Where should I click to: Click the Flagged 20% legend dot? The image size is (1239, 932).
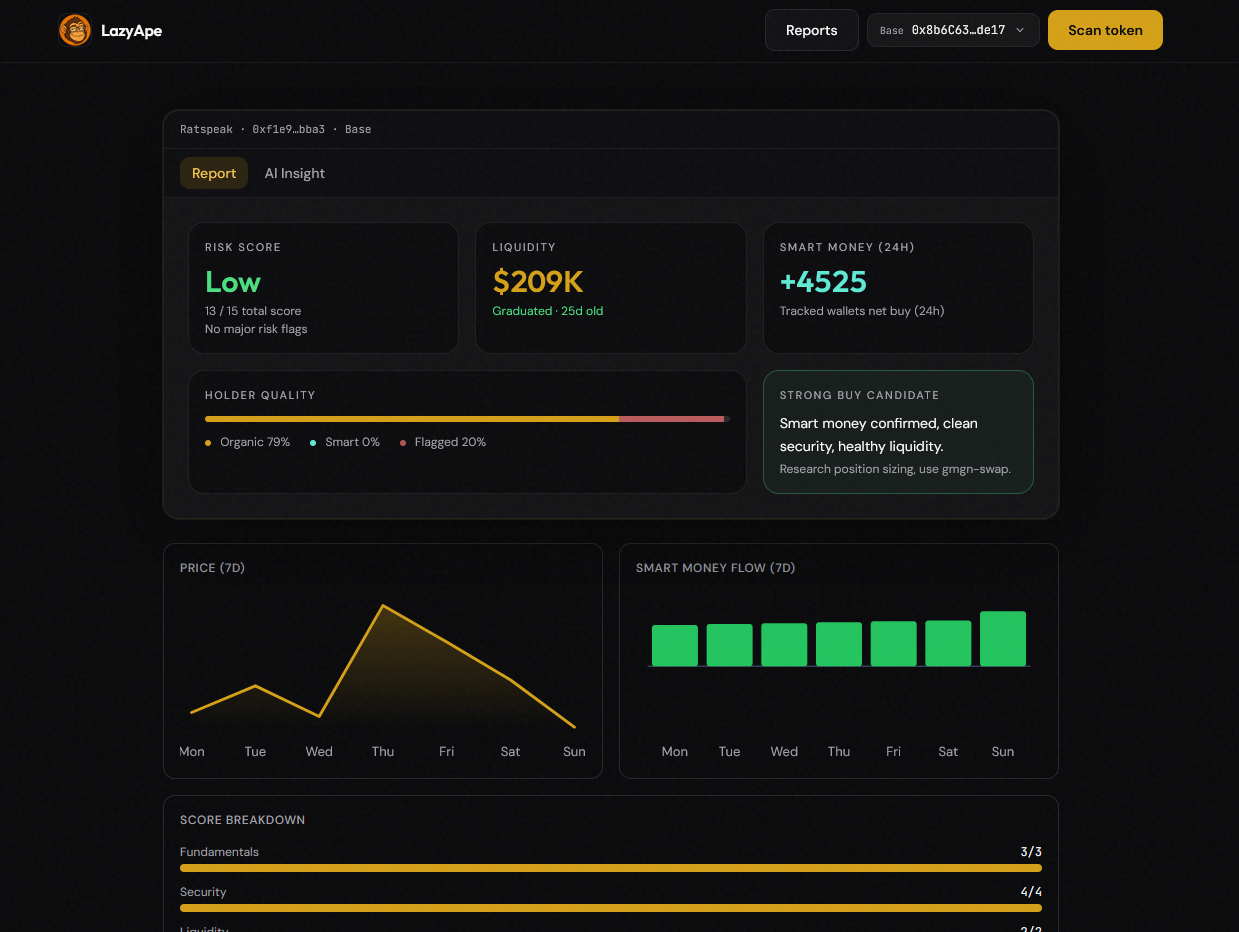click(x=403, y=443)
